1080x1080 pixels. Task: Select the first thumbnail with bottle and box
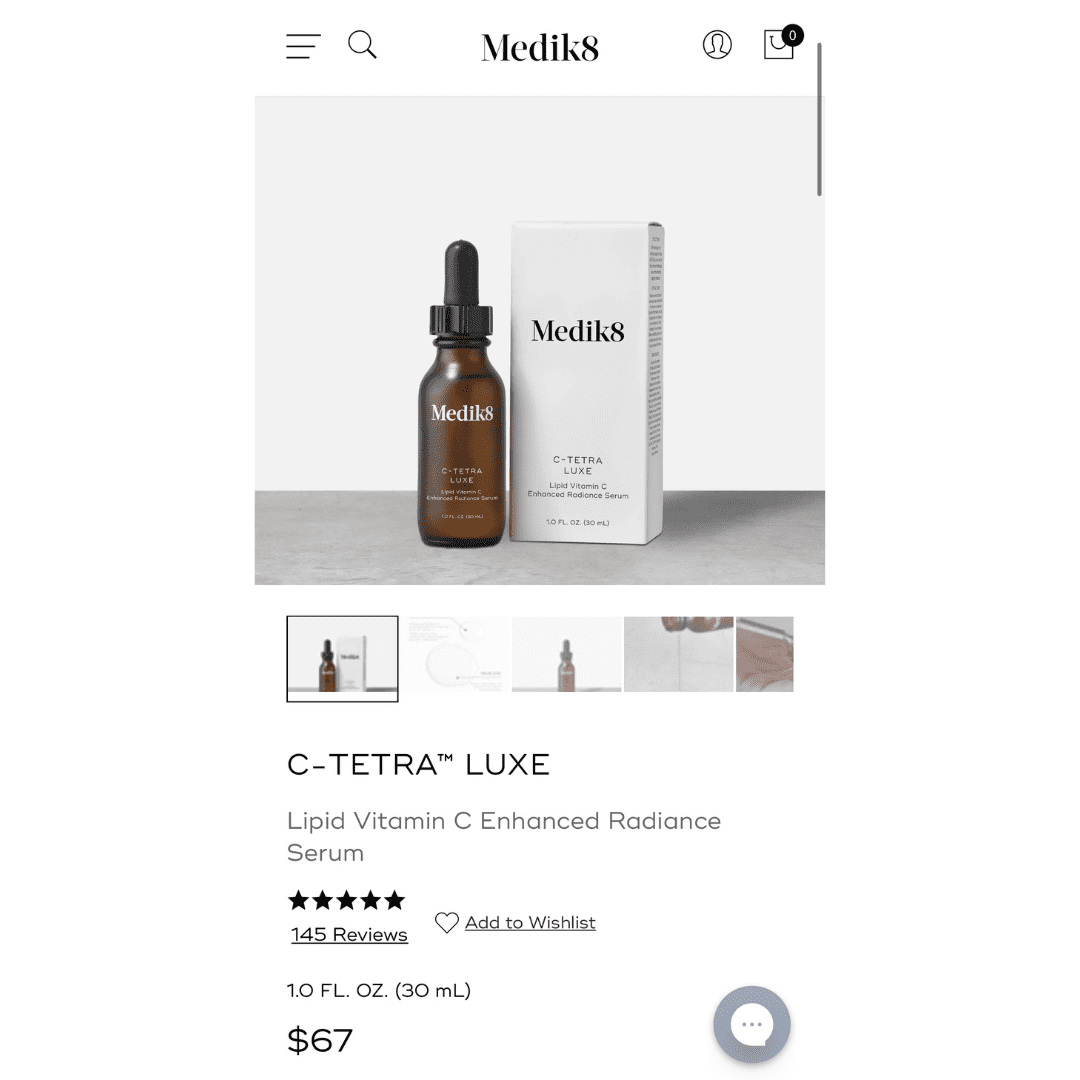click(342, 658)
